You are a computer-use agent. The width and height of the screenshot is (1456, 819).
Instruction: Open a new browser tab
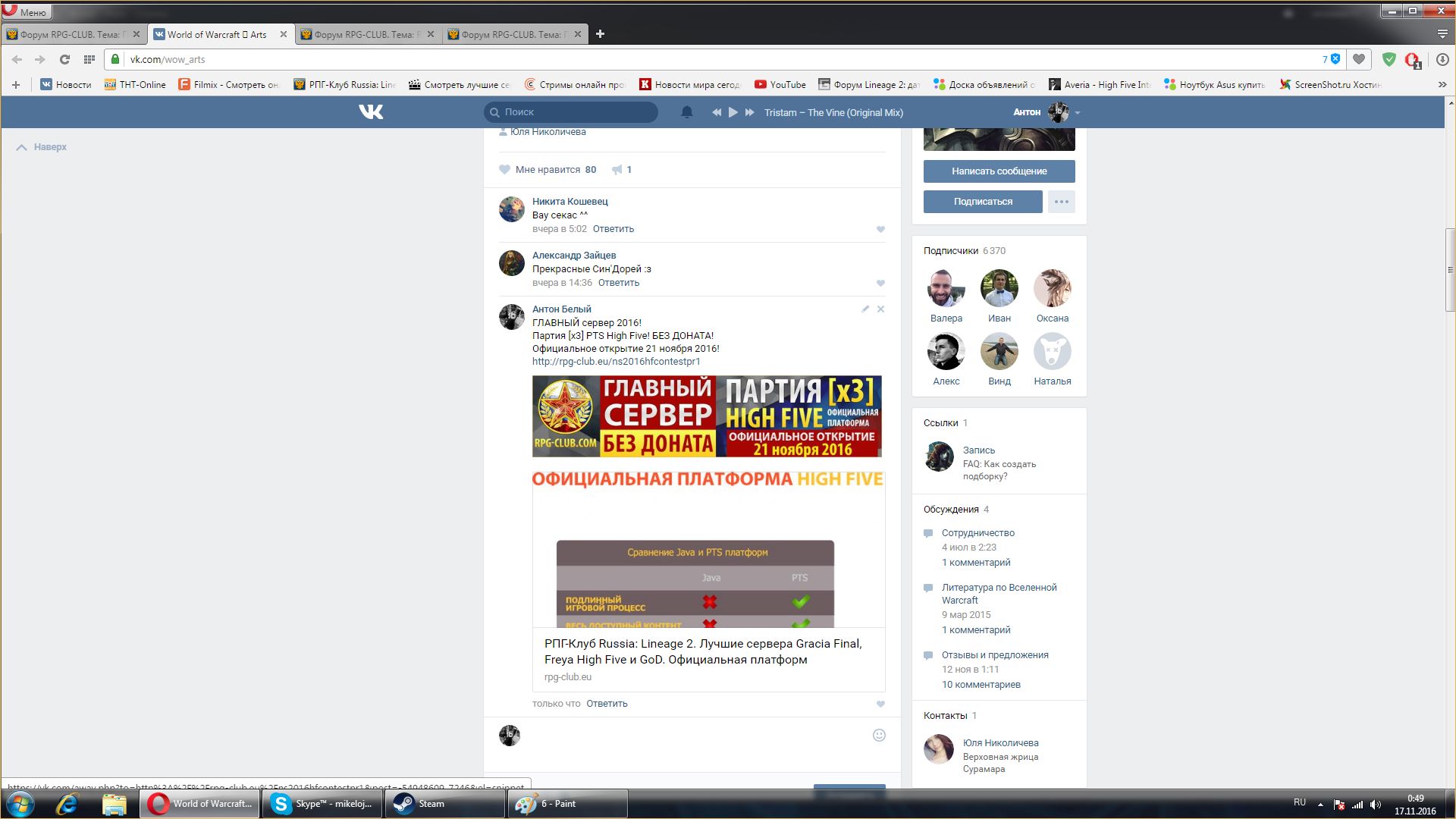click(x=600, y=34)
